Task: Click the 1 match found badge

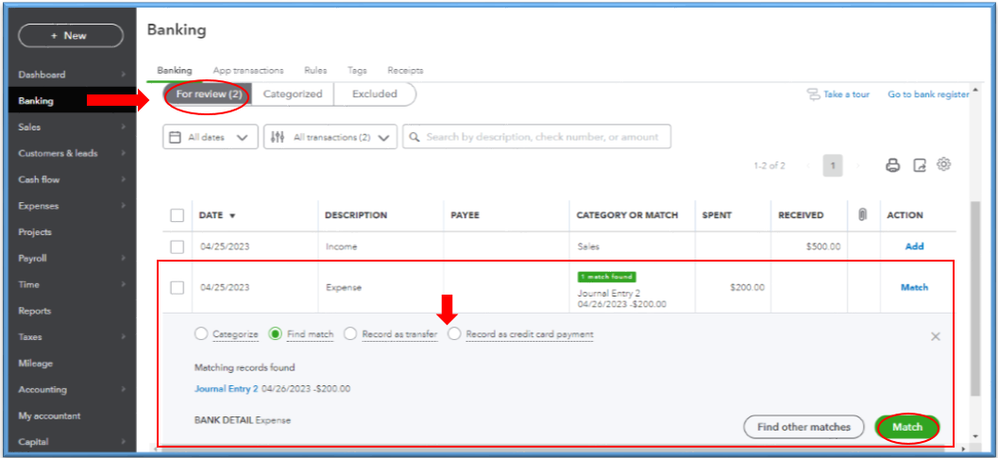Action: point(607,277)
